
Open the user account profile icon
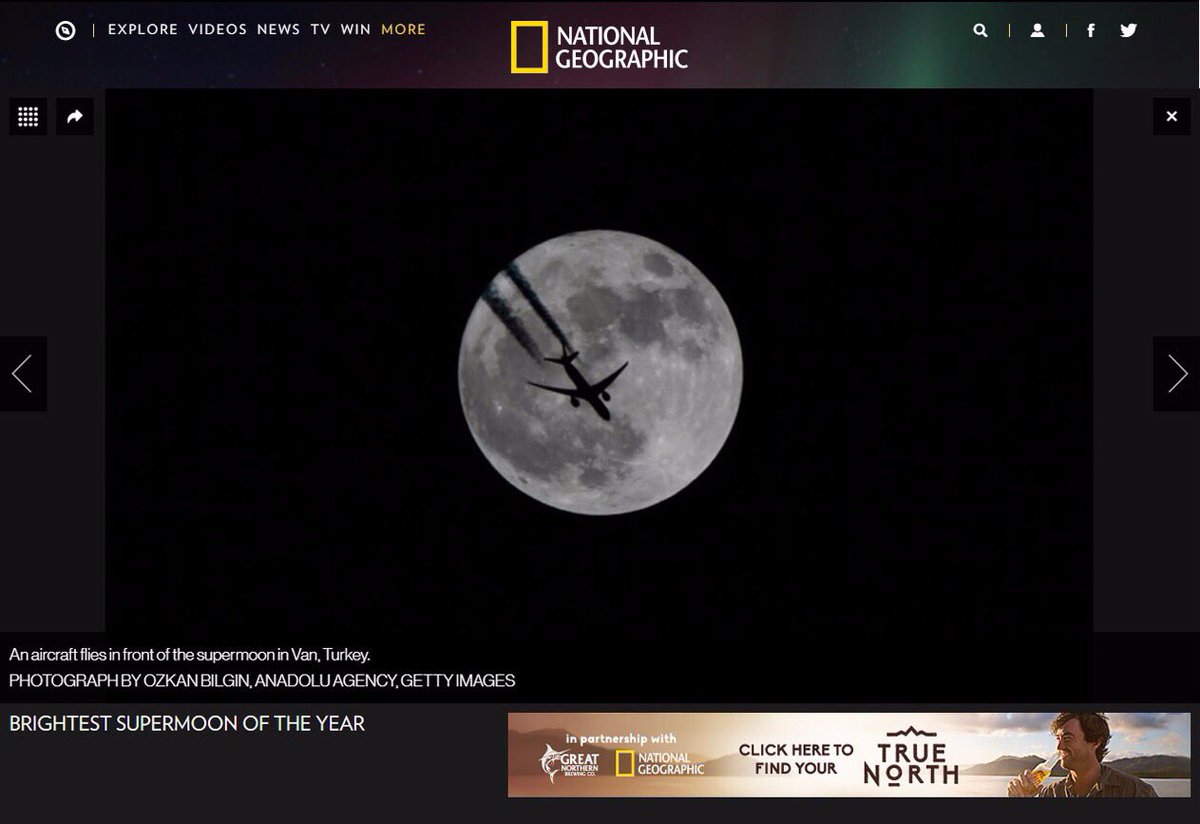(x=1038, y=30)
